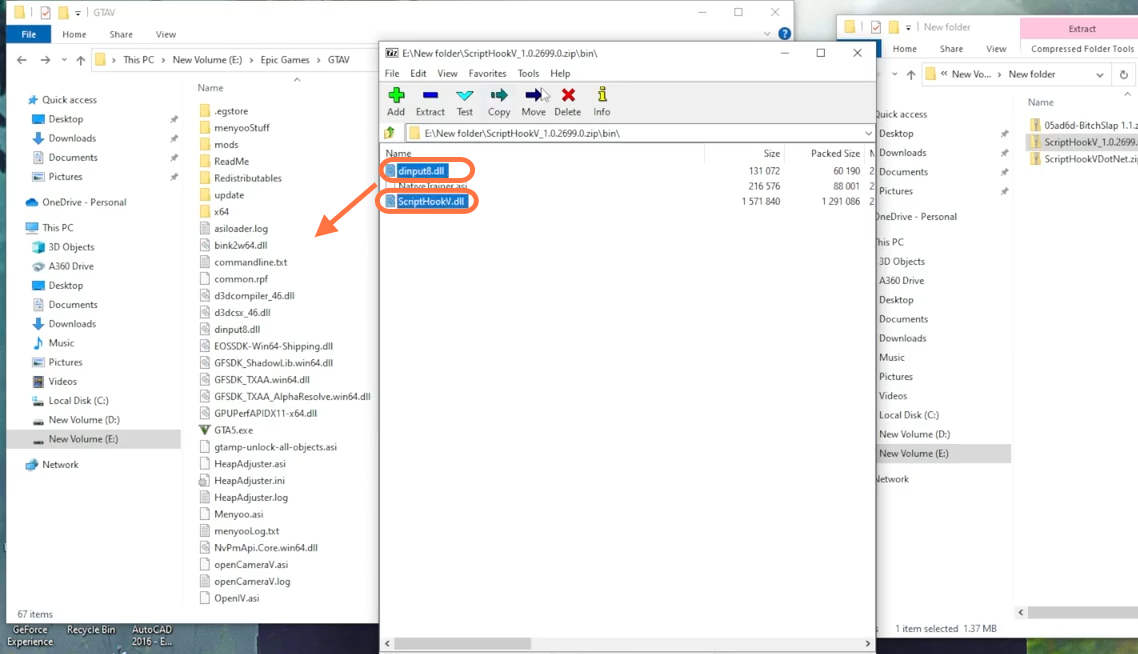
Task: Open the 7-Zip Edit menu
Action: (x=418, y=73)
